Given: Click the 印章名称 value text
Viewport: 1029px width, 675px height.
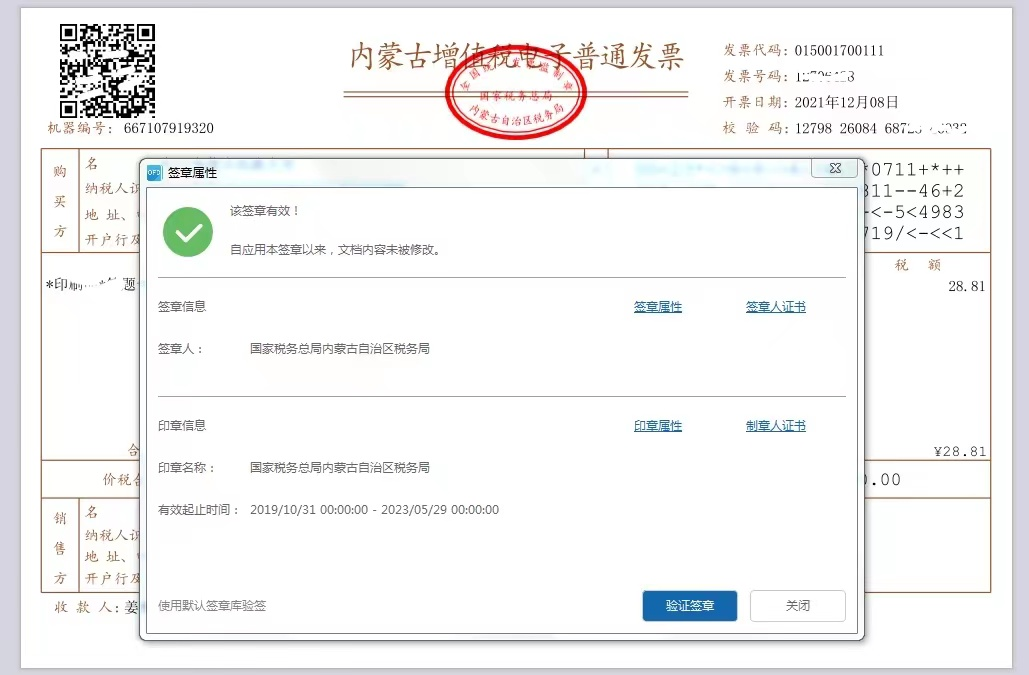Looking at the screenshot, I should [340, 468].
